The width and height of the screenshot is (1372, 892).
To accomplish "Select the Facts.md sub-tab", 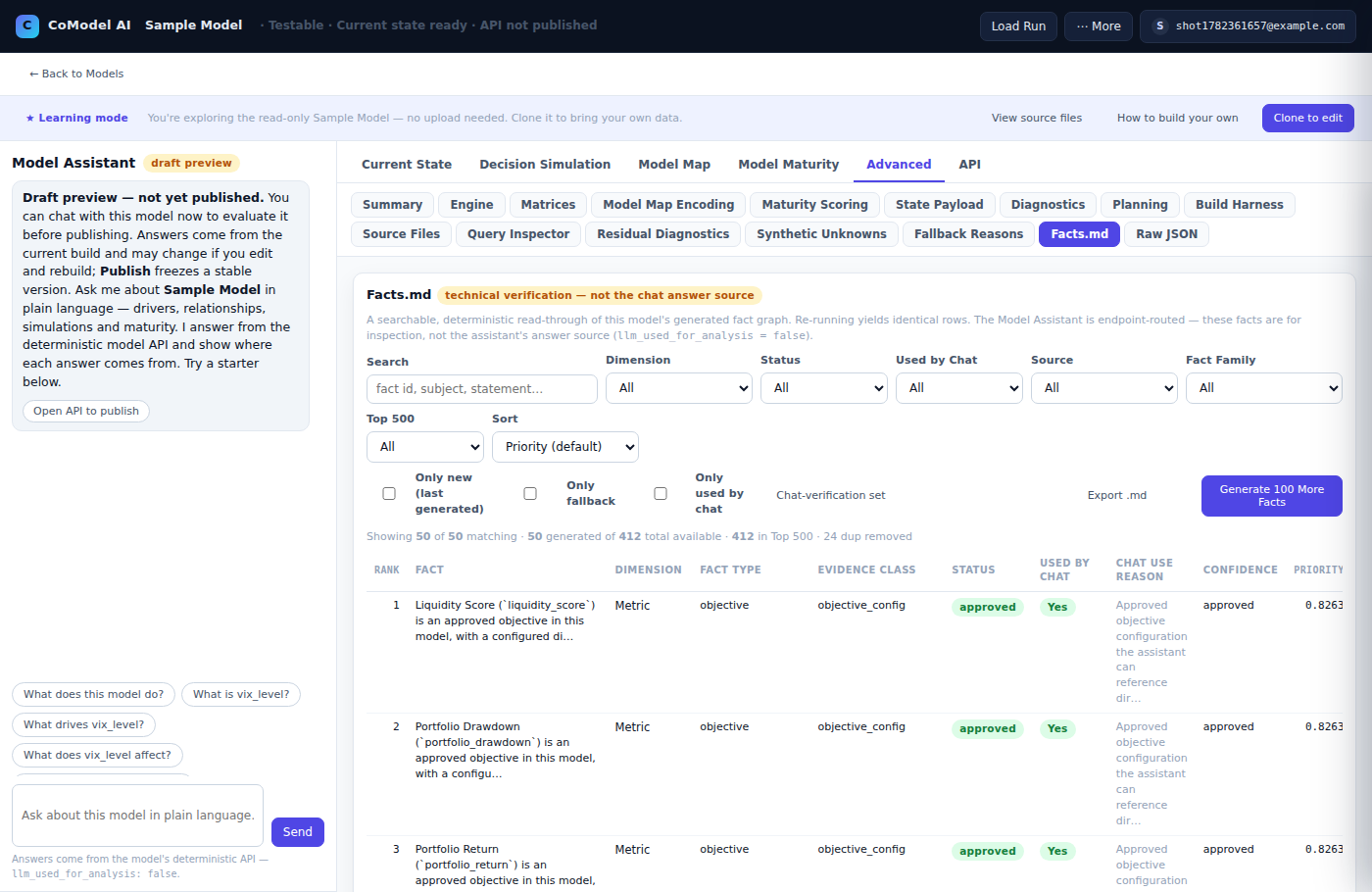I will pyautogui.click(x=1080, y=234).
